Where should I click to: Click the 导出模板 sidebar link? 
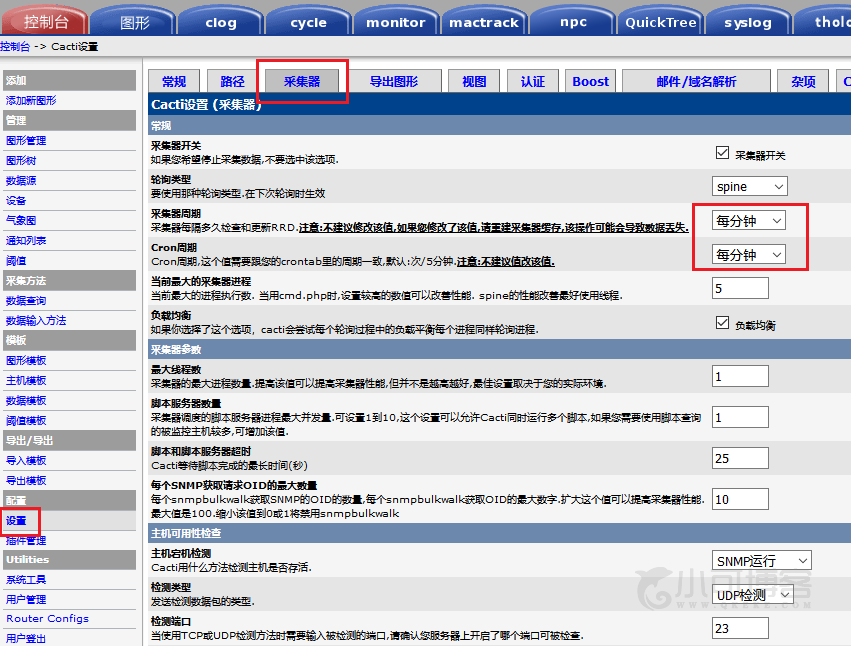coord(26,480)
